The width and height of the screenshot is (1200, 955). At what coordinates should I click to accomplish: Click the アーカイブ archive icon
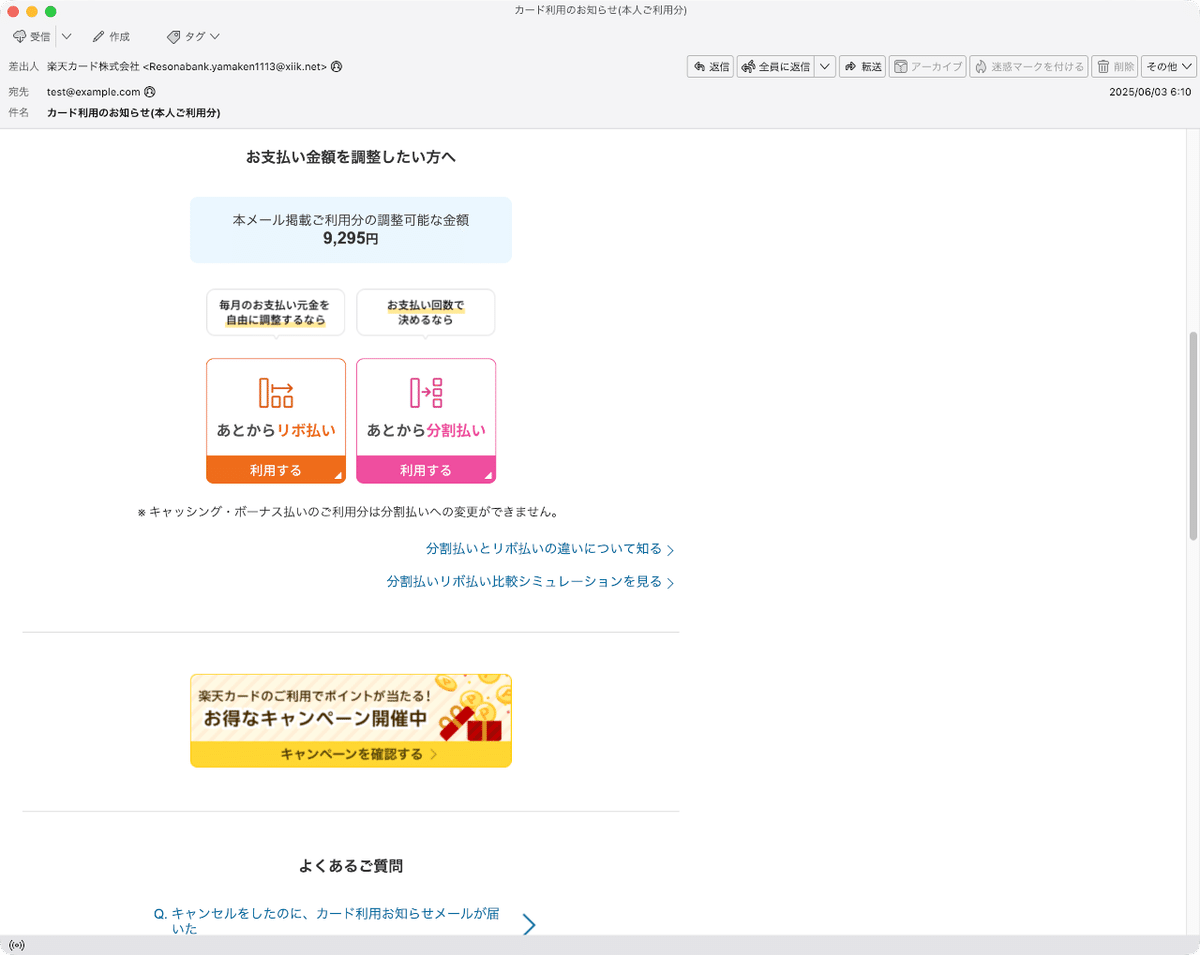[926, 66]
